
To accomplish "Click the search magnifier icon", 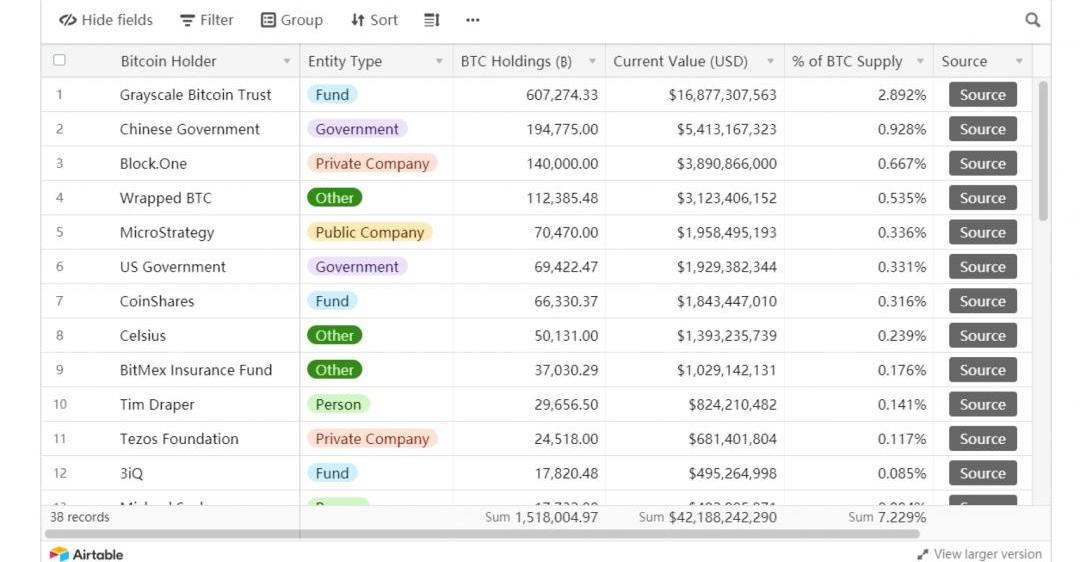I will click(1032, 20).
